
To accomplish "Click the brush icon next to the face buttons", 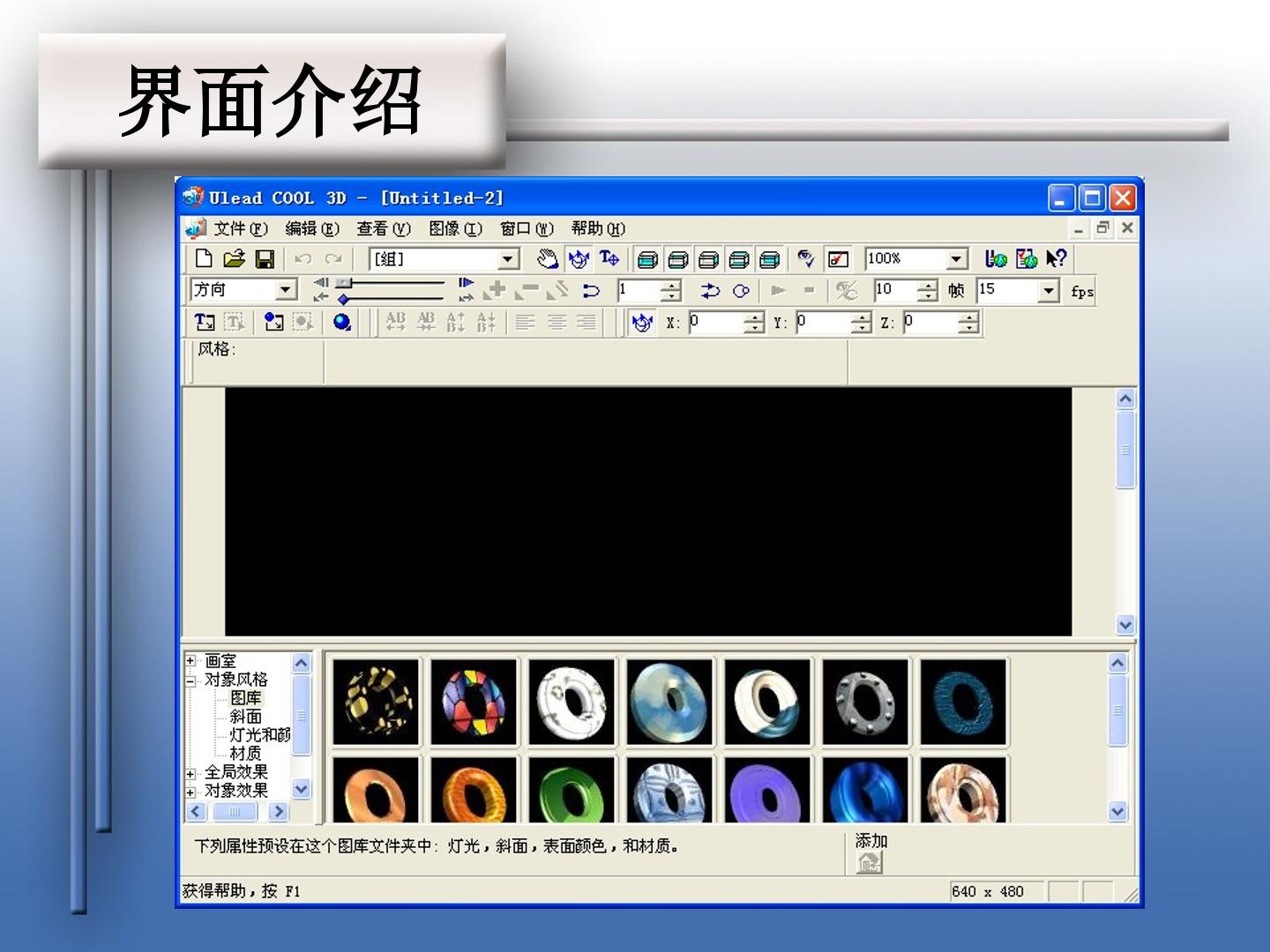I will [806, 258].
